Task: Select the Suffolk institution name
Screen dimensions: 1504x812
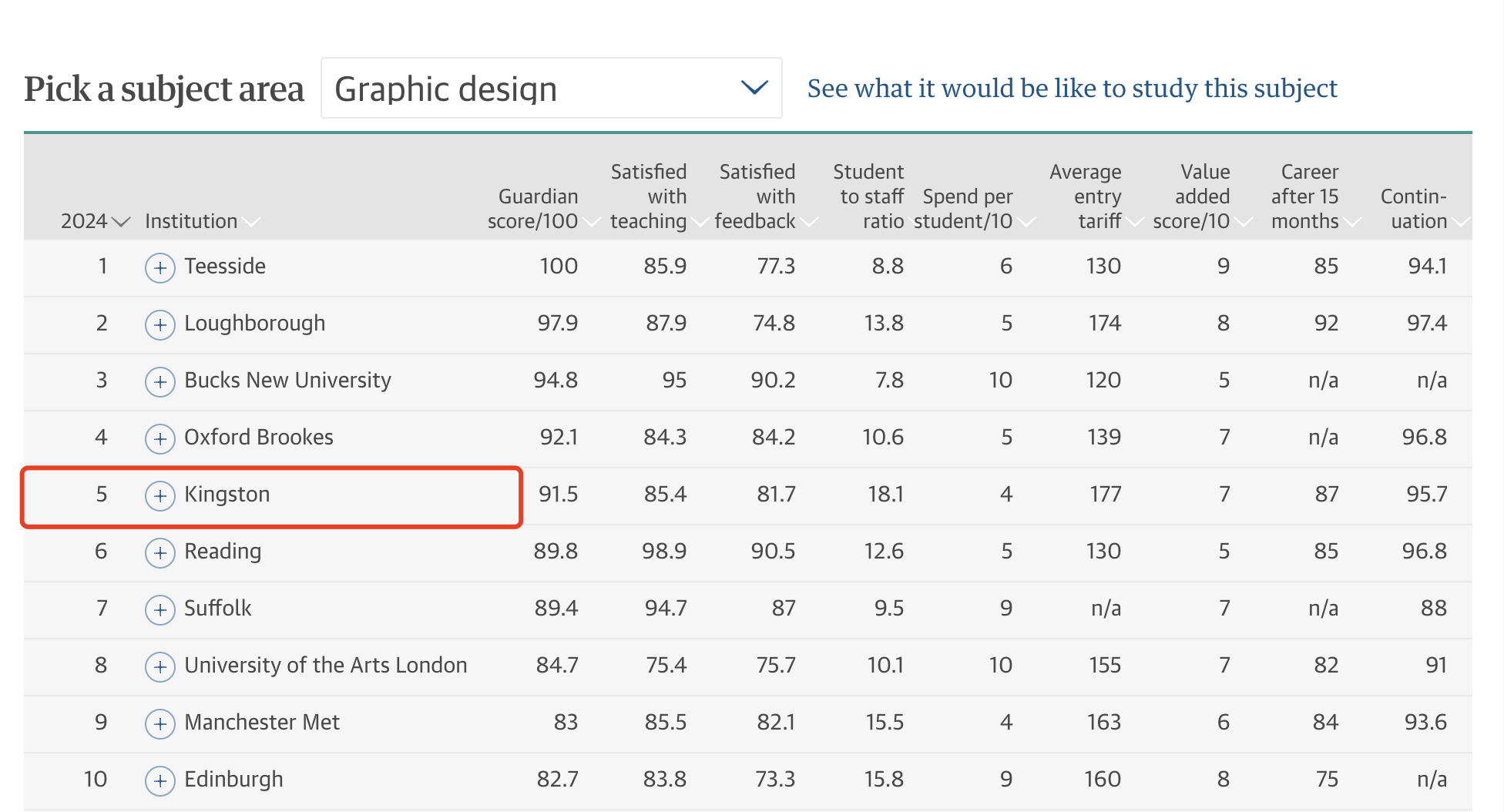Action: (x=218, y=608)
